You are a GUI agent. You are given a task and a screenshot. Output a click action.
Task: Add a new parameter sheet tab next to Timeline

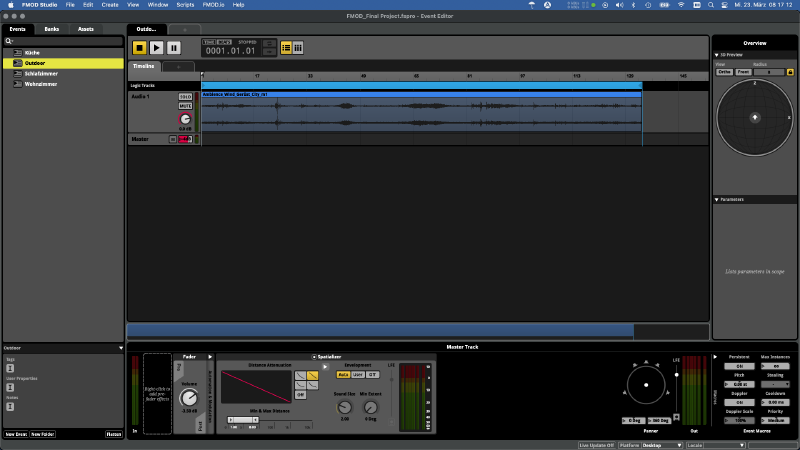point(178,67)
